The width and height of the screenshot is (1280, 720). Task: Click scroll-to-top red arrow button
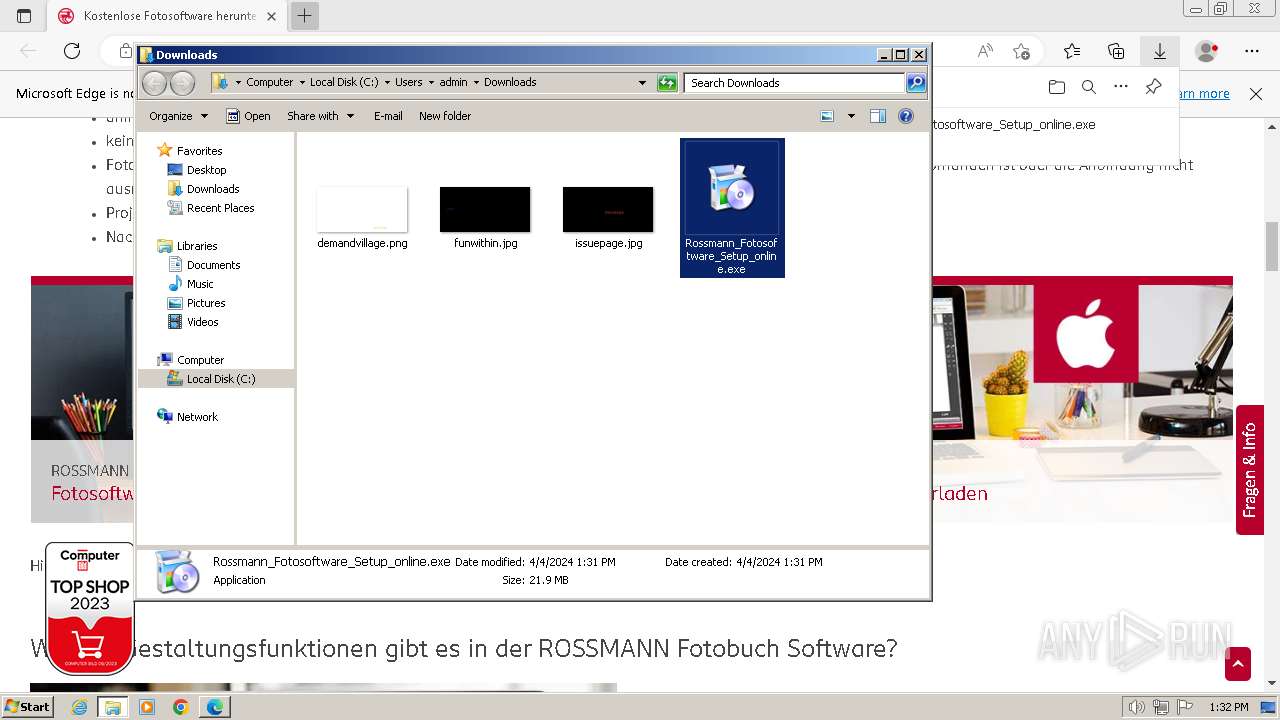1238,664
